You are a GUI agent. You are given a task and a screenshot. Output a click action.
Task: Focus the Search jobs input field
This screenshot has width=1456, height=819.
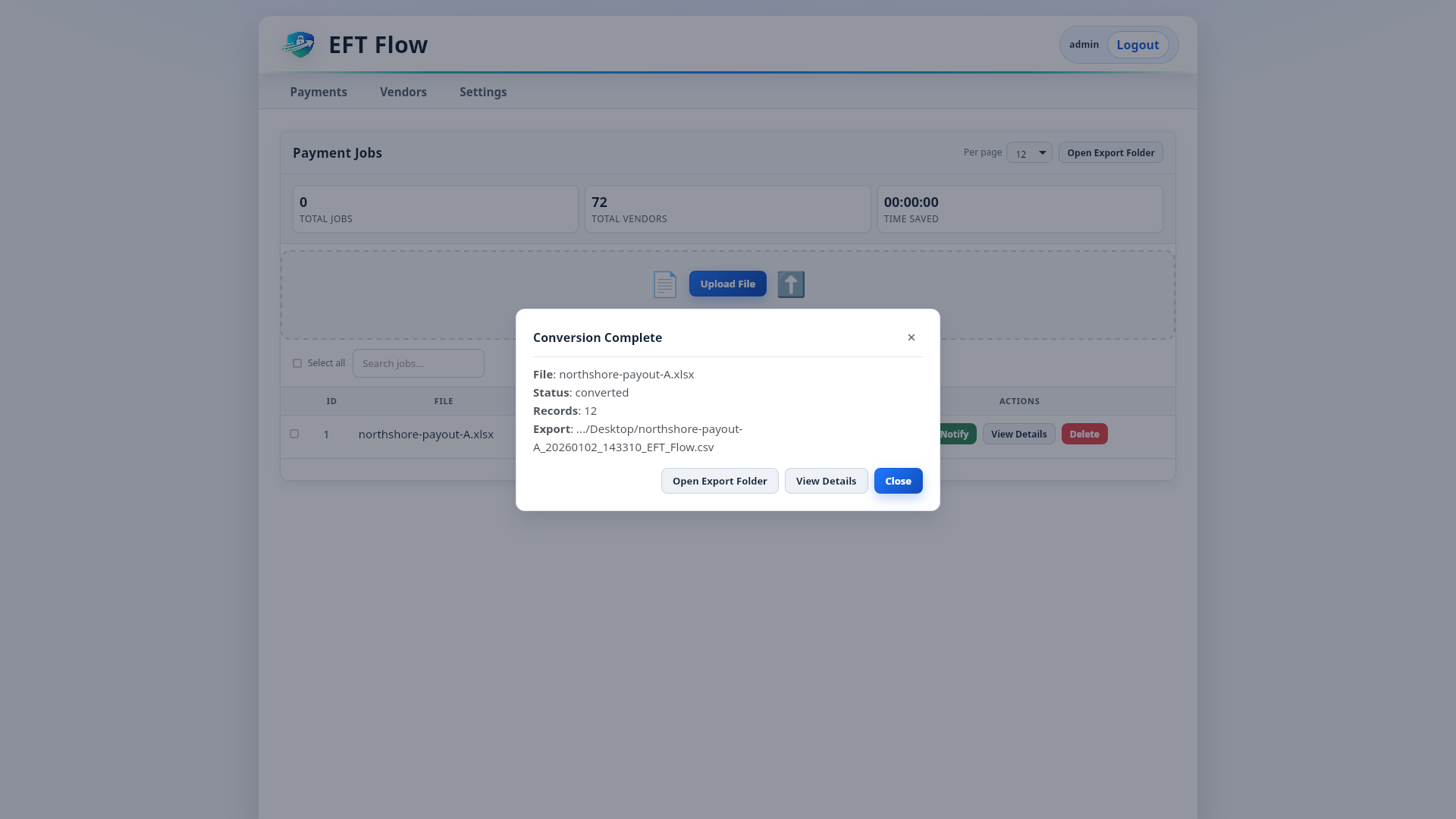(419, 363)
